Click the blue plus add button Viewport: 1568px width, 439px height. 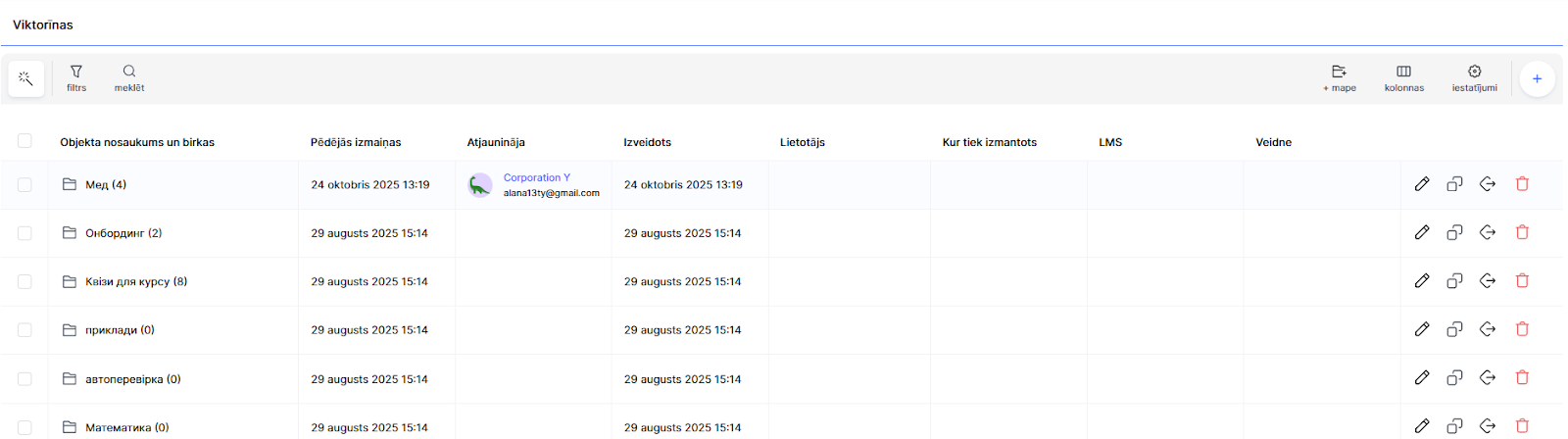coord(1537,78)
